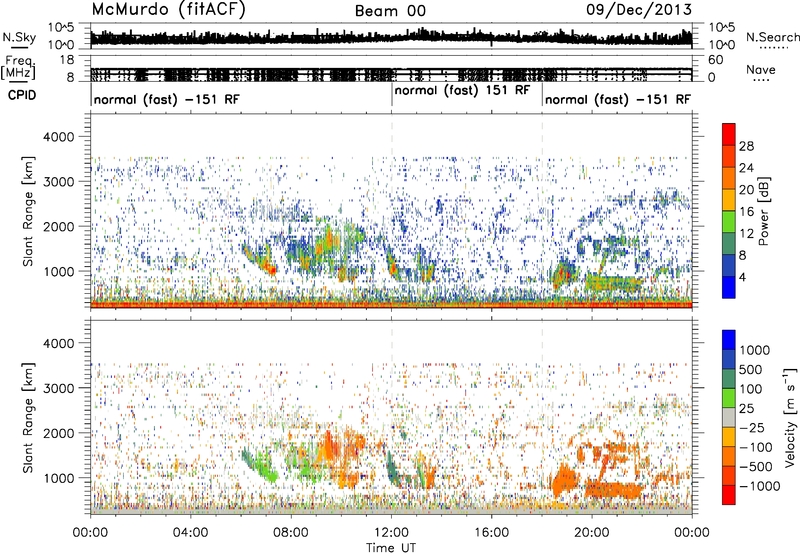Click the 12 label on Power colorbar
Viewport: 800px width, 554px height.
pyautogui.click(x=746, y=234)
